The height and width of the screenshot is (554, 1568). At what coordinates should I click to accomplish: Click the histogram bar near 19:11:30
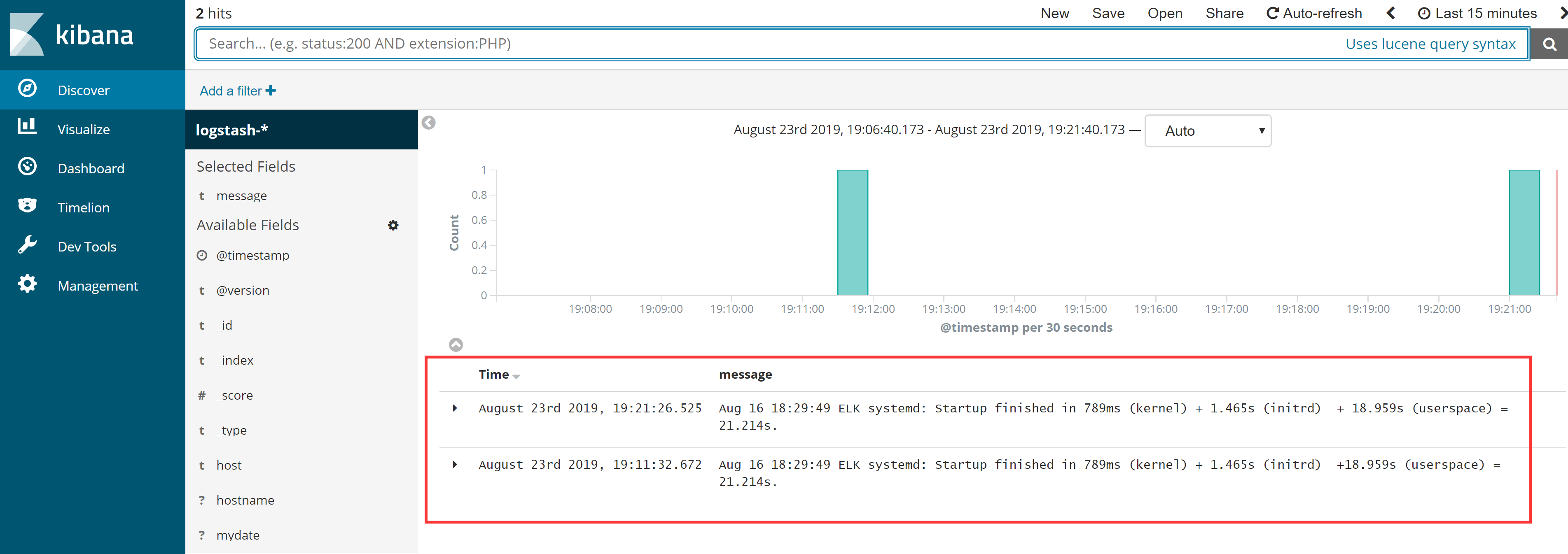(852, 233)
